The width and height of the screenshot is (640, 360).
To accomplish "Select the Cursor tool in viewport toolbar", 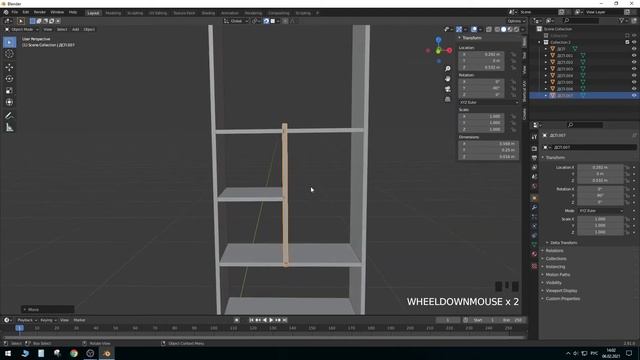I will pos(9,54).
